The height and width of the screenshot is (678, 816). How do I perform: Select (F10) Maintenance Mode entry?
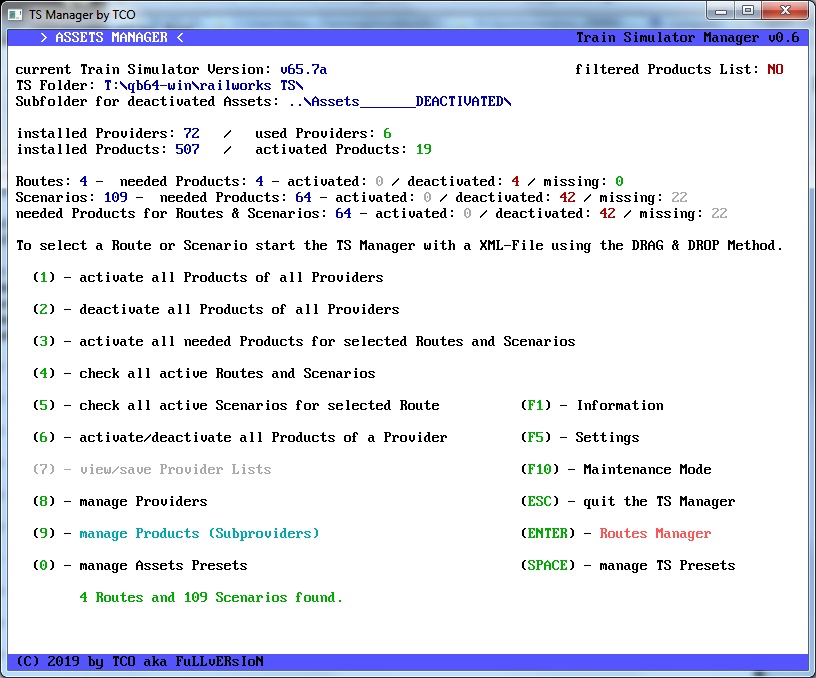[x=616, y=469]
